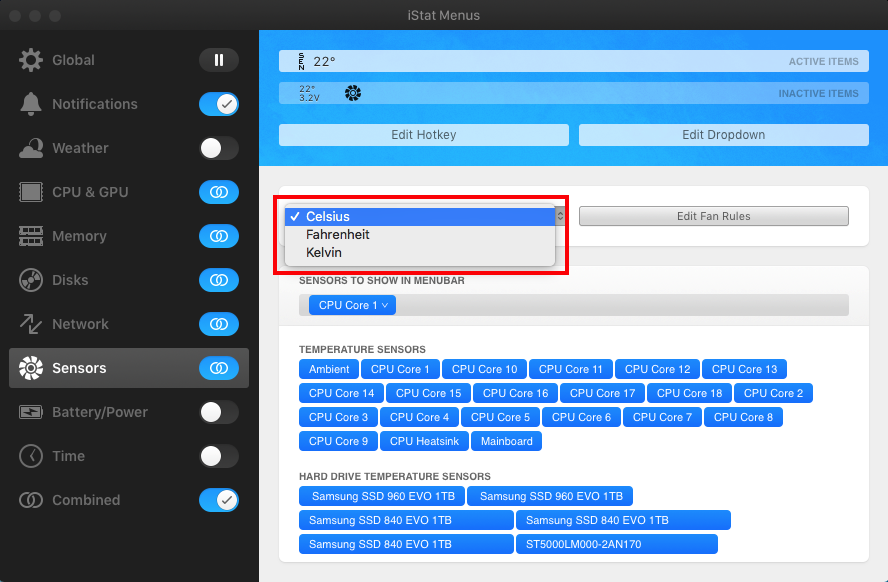Click the Memory modules icon
This screenshot has height=582, width=888.
31,236
